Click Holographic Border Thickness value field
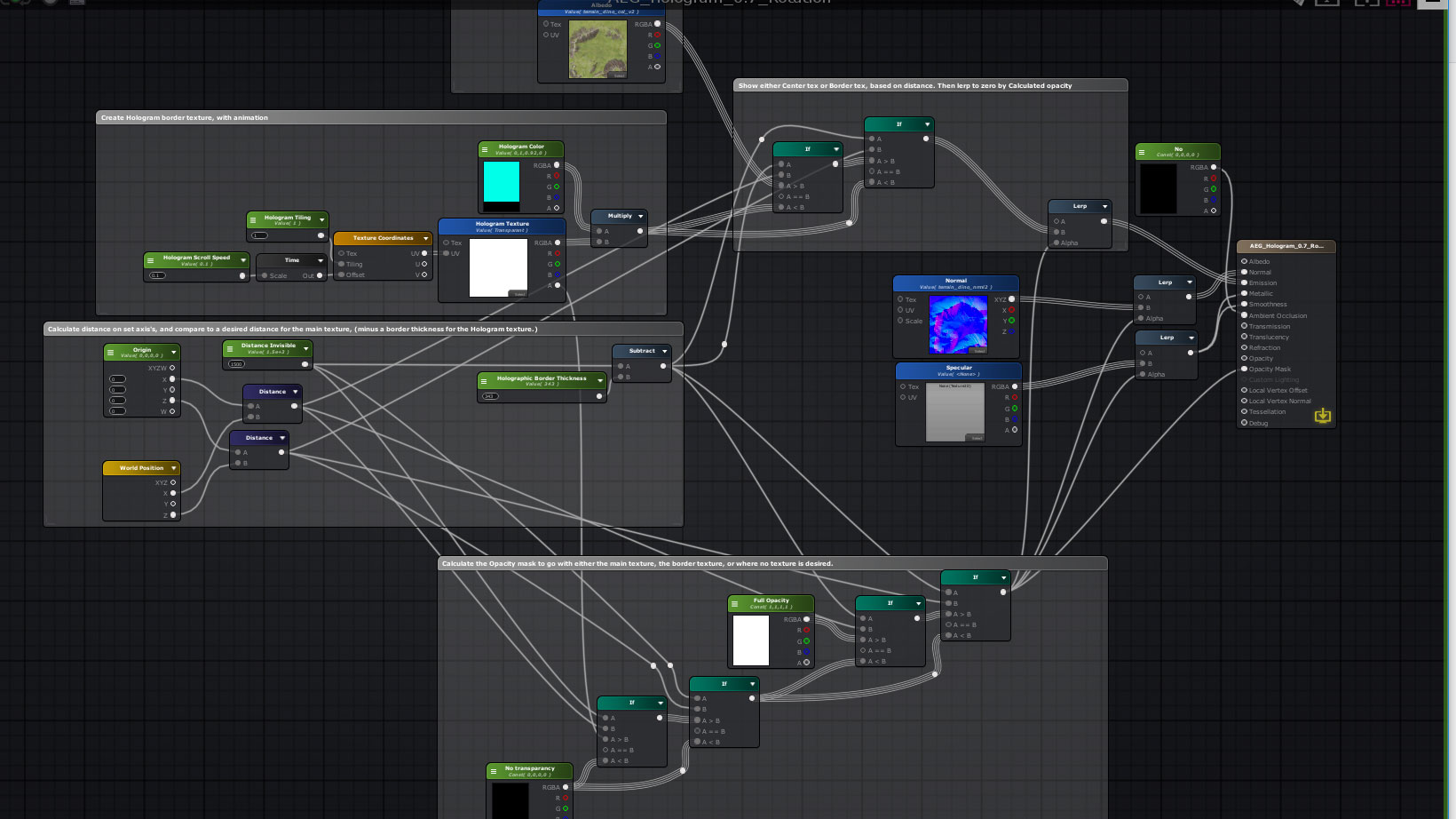The height and width of the screenshot is (819, 1456). pos(490,396)
